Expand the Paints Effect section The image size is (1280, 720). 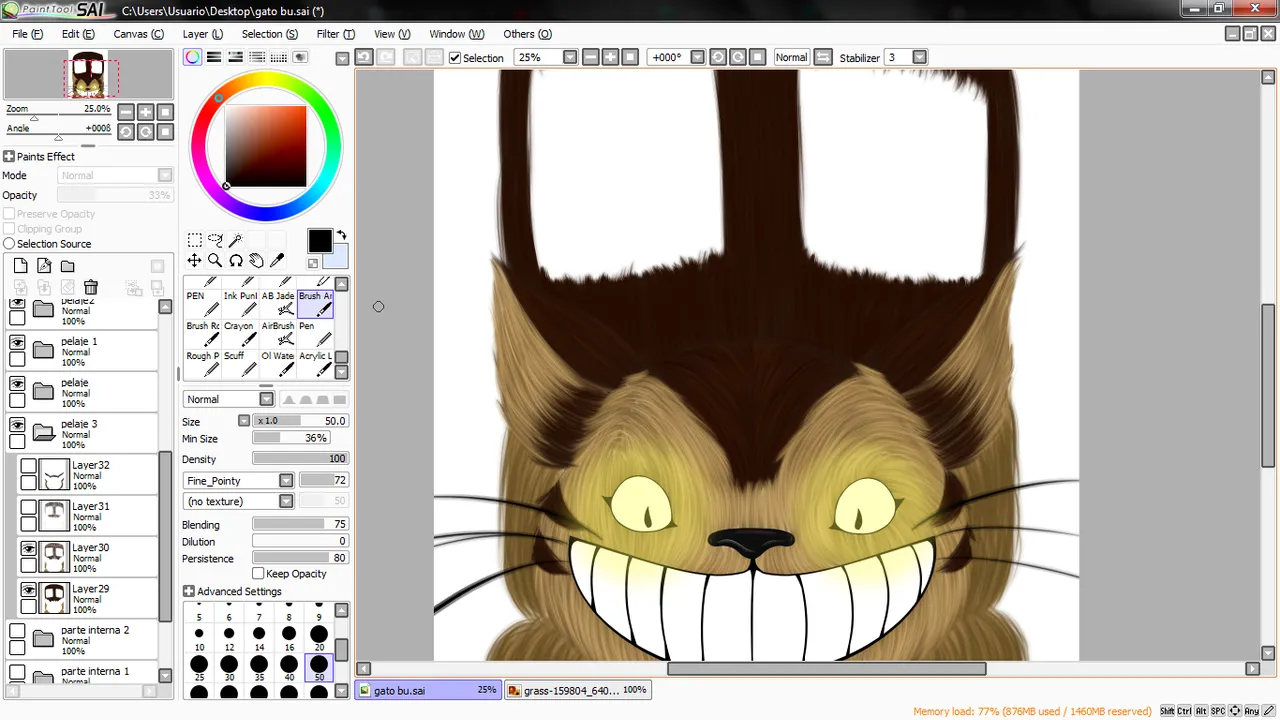click(8, 157)
